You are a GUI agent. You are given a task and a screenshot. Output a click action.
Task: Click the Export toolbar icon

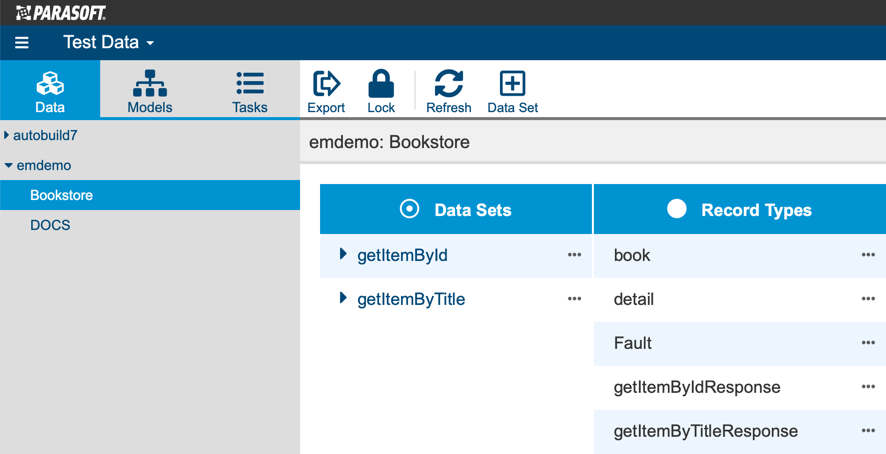(x=326, y=92)
